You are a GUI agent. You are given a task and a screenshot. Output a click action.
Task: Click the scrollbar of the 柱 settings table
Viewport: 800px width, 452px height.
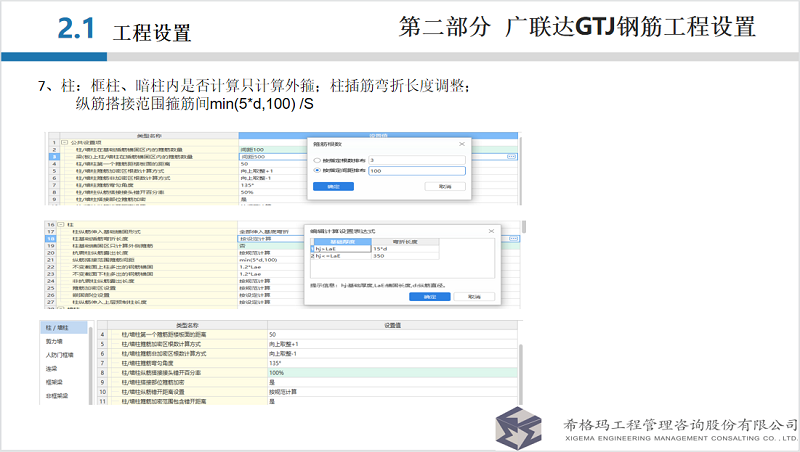523,227
